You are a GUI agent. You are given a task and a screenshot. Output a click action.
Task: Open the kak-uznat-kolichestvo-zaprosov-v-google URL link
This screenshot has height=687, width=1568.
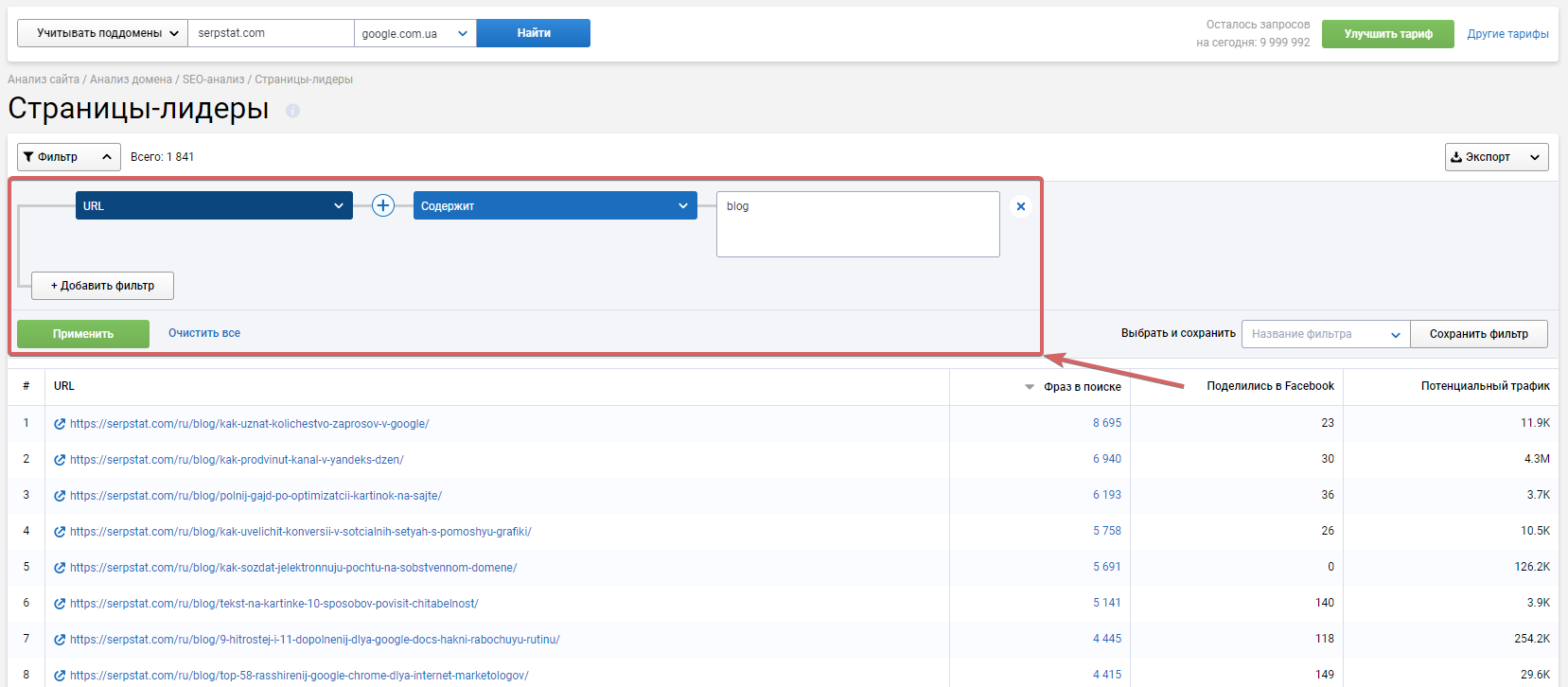[x=249, y=424]
